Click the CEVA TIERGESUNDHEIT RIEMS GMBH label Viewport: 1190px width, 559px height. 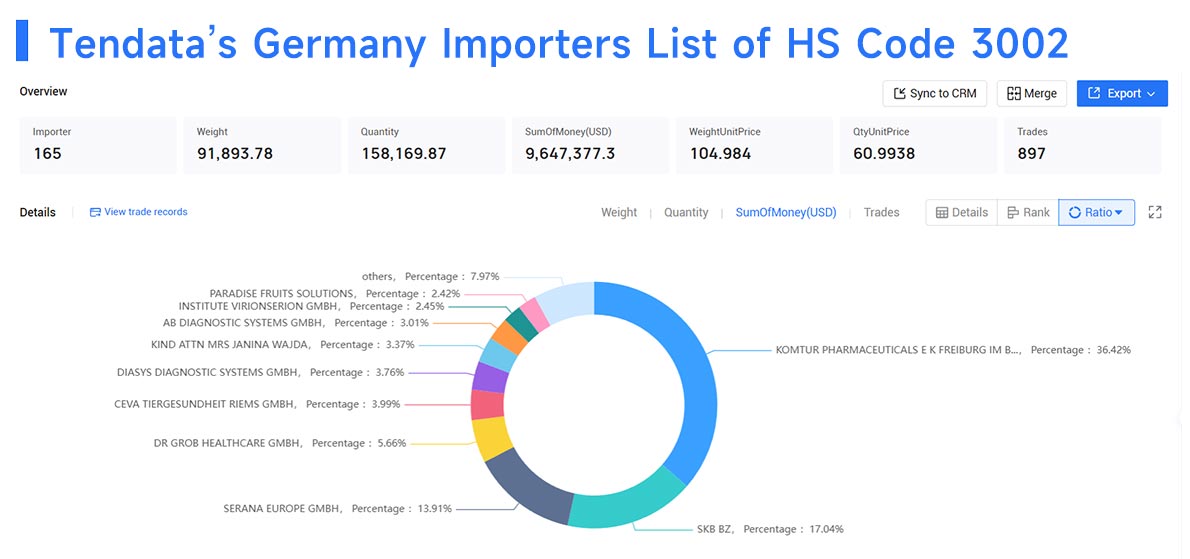click(257, 404)
